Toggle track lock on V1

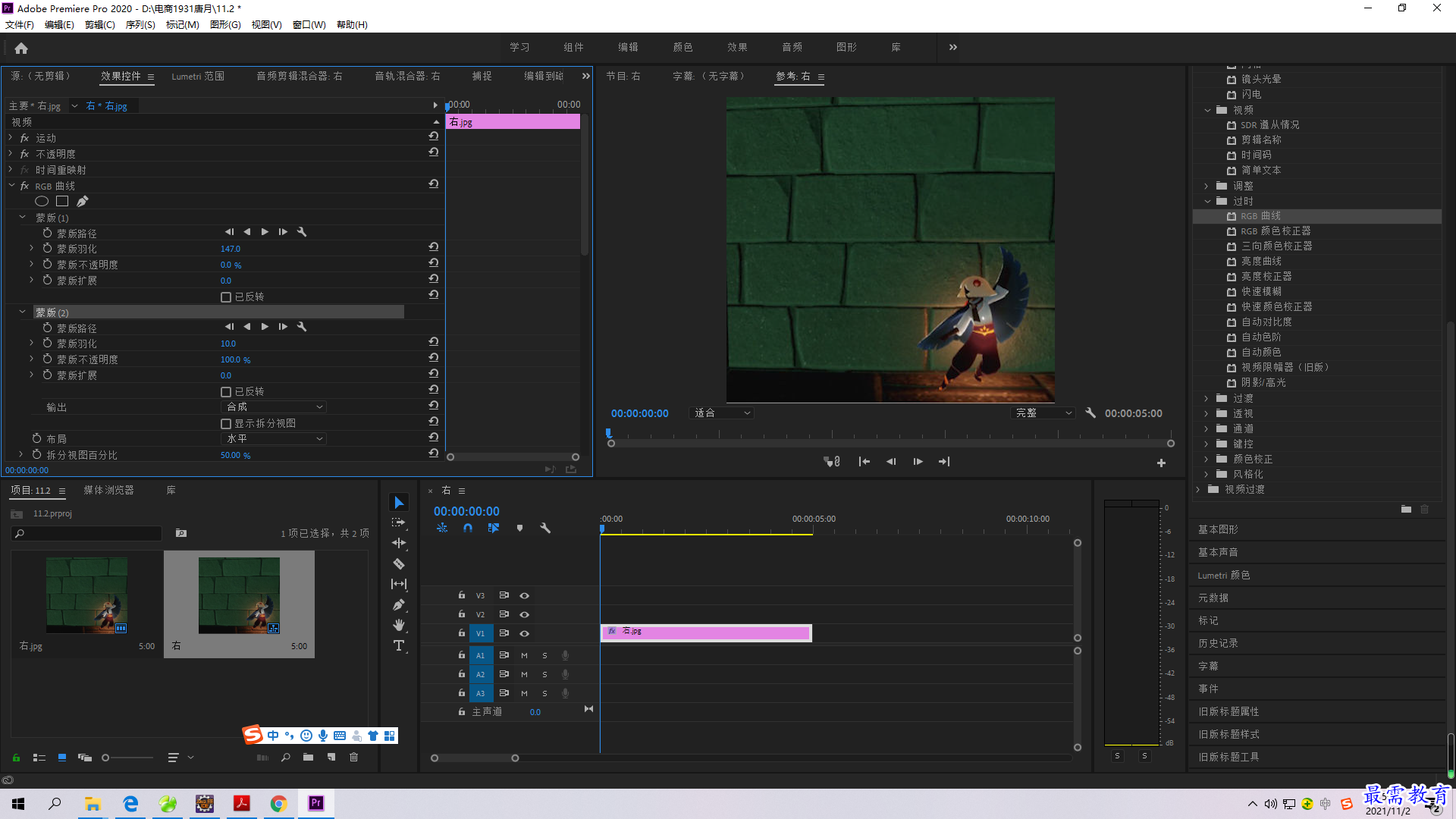tap(461, 633)
